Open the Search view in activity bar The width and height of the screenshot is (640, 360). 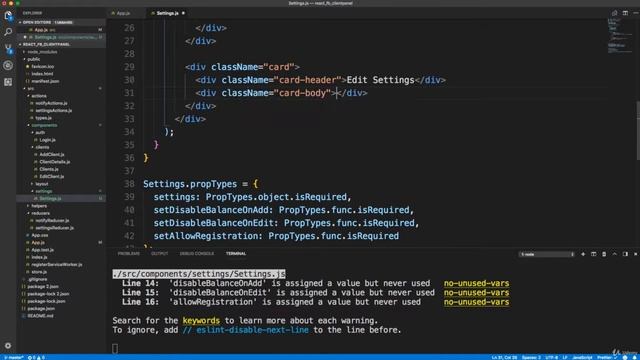8,32
